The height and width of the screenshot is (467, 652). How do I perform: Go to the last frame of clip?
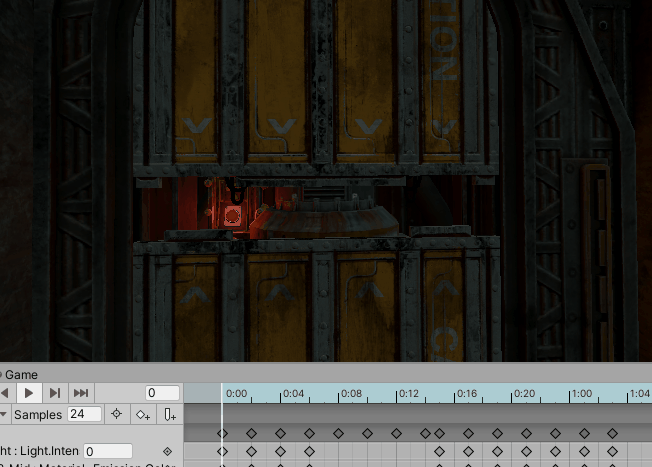pos(81,393)
